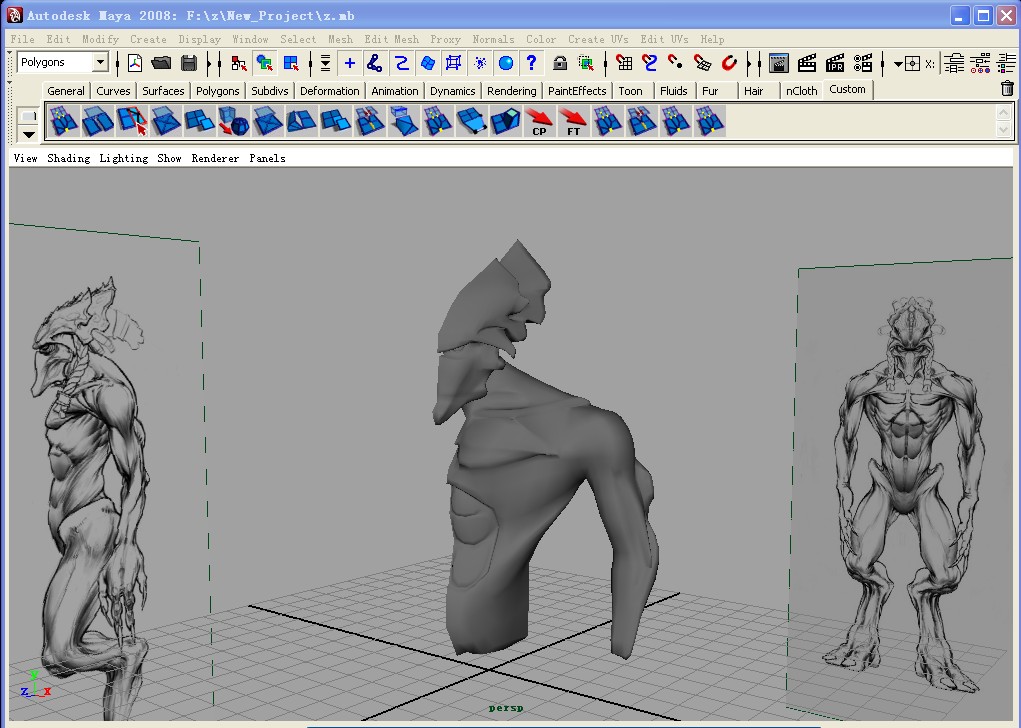This screenshot has height=728, width=1021.
Task: Create a new scene with the toolbar icon
Action: click(135, 63)
